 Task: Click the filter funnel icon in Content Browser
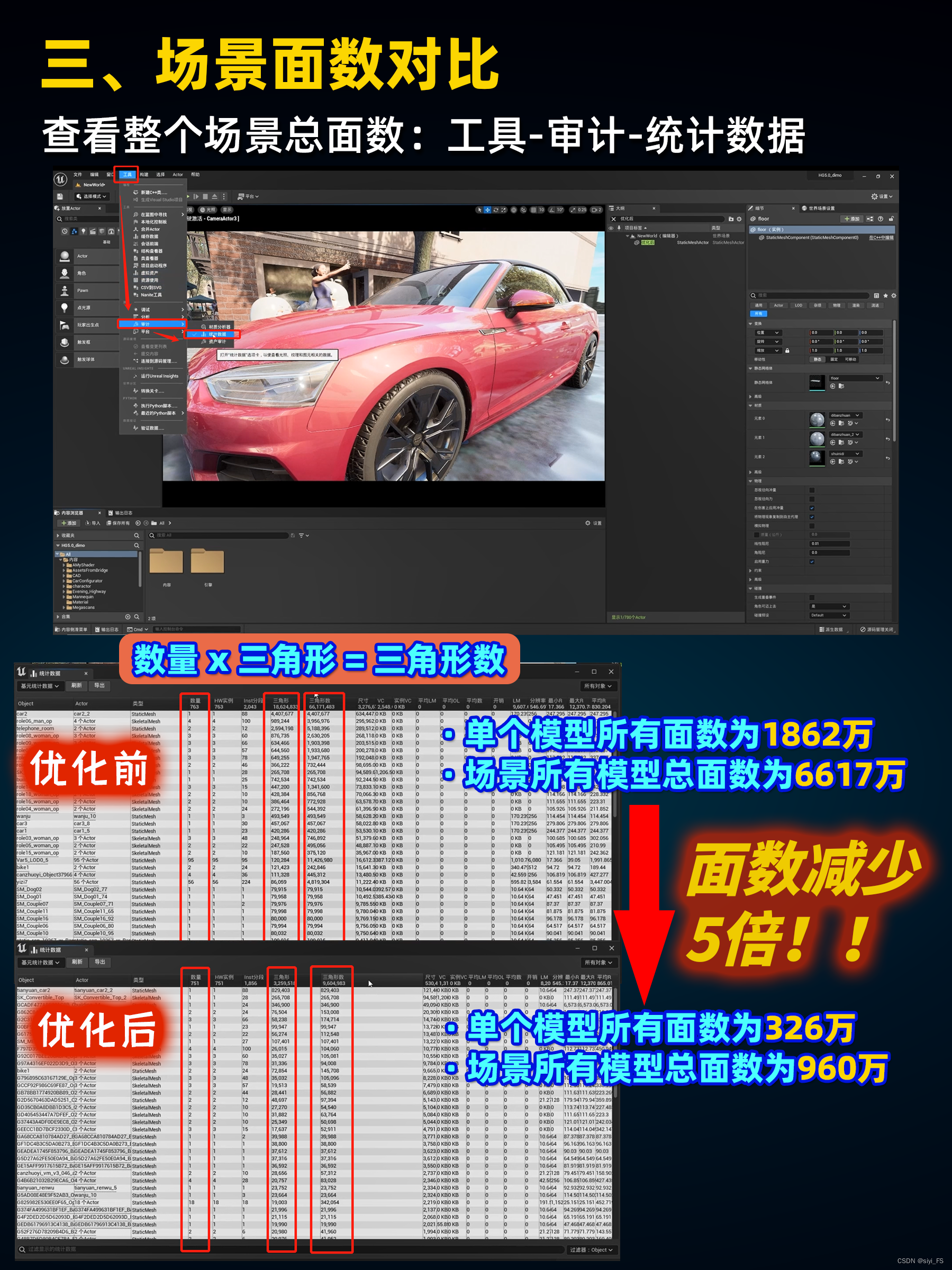[x=302, y=535]
